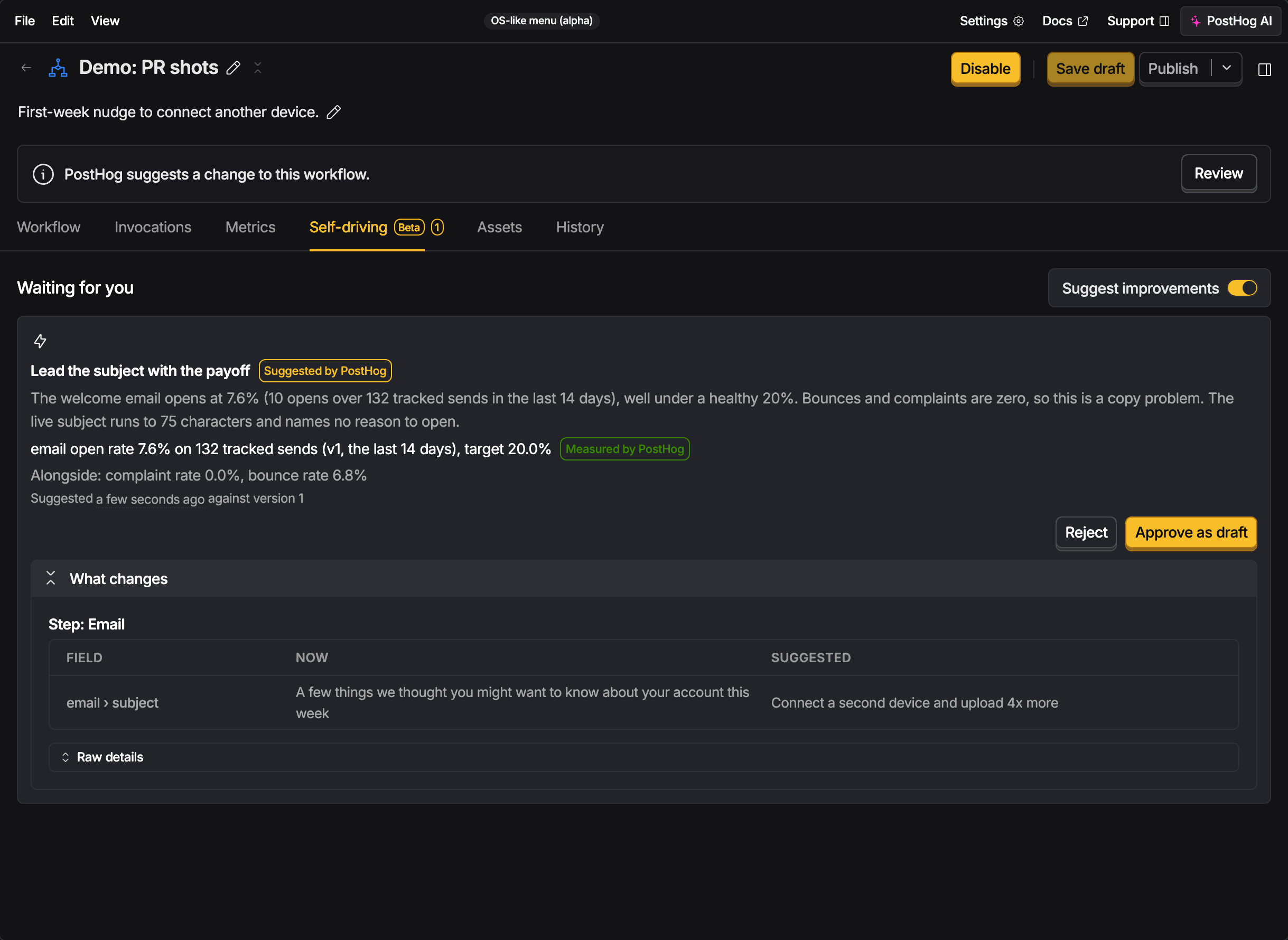Click the Docs external link

pos(1065,21)
